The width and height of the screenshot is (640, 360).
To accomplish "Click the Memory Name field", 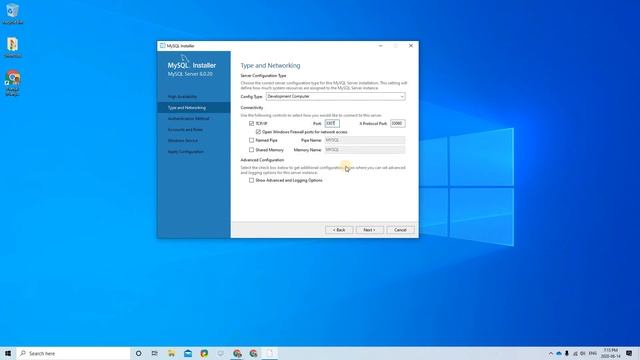I will tap(365, 150).
